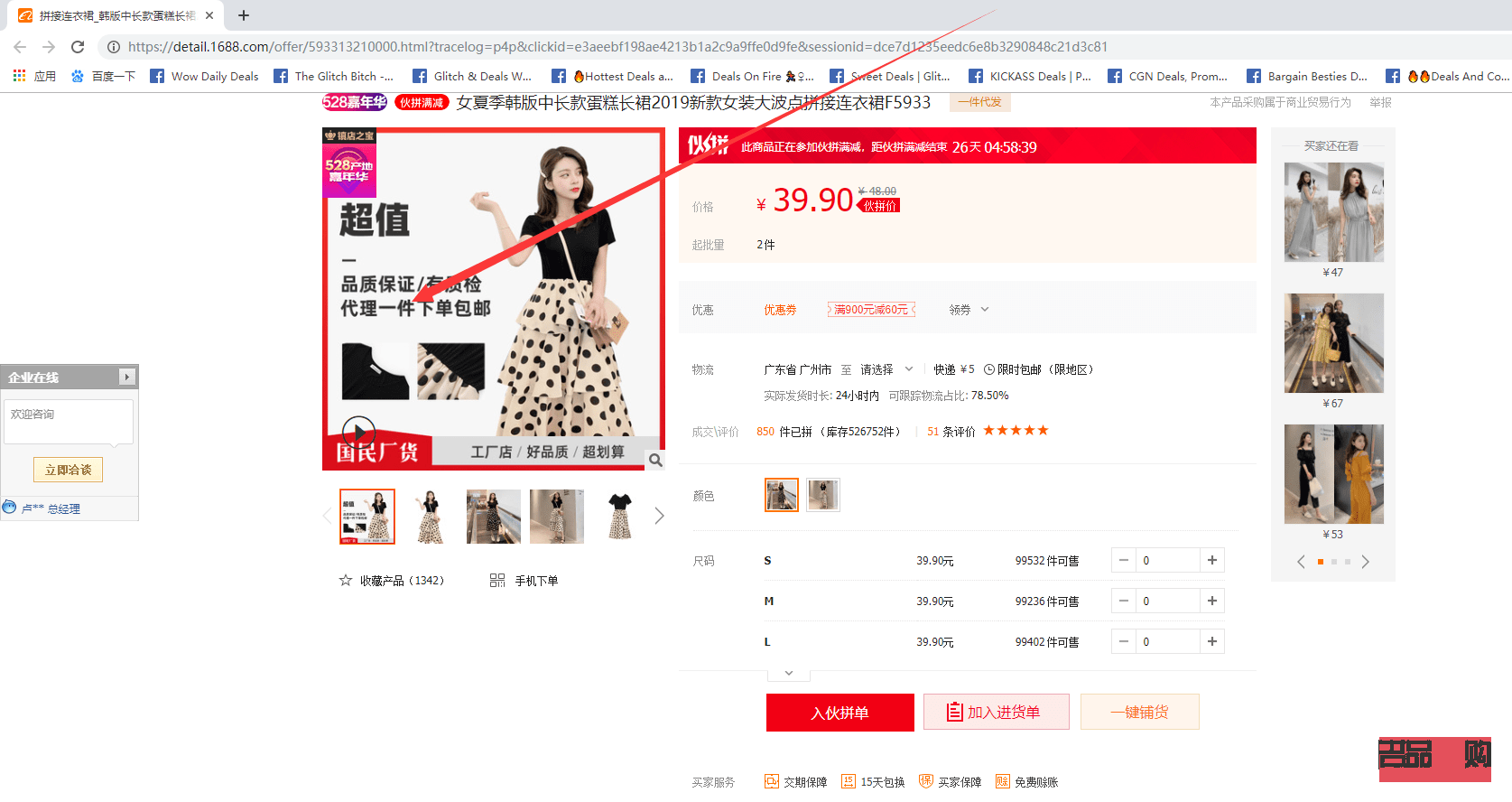The height and width of the screenshot is (802, 1512).
Task: Expand more sizes chevron below size list
Action: pos(788,674)
